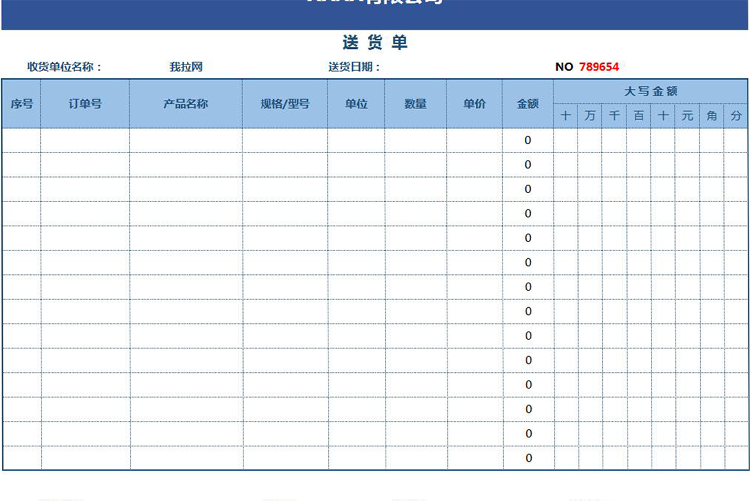Click the 分 sub-column header
The width and height of the screenshot is (750, 501).
pyautogui.click(x=737, y=116)
